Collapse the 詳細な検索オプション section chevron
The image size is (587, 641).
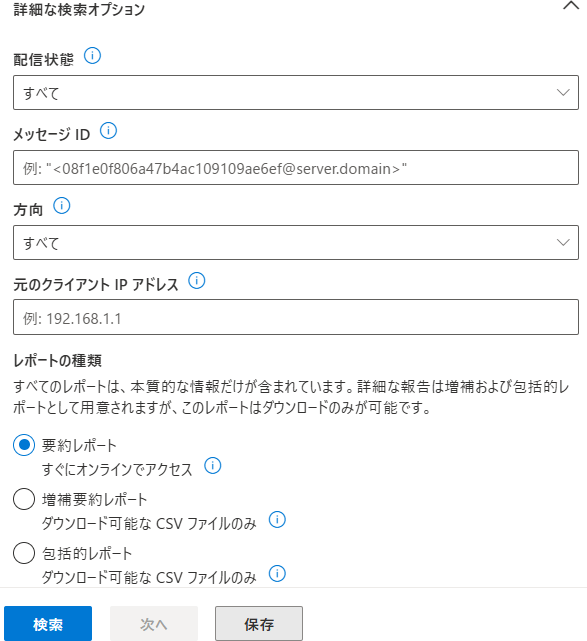coord(571,6)
